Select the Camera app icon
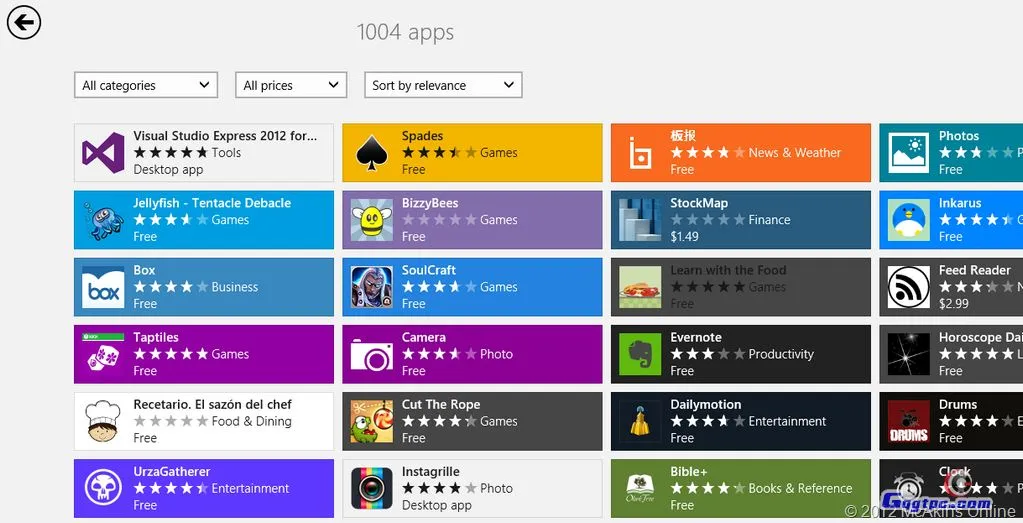1023x523 pixels. pyautogui.click(x=372, y=354)
